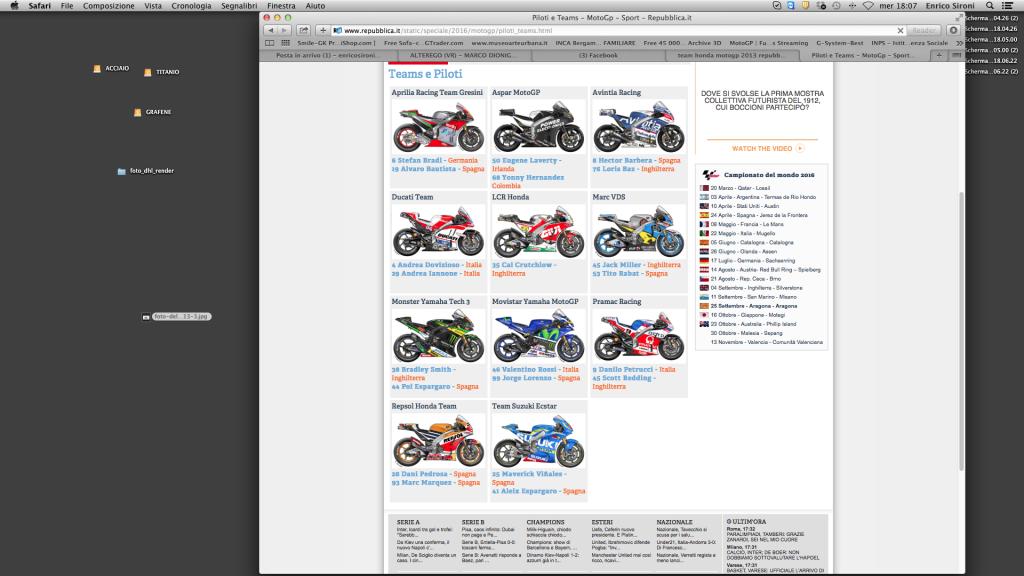
Task: Click the Aprilia Racing Team Gresini bike image
Action: 438,127
